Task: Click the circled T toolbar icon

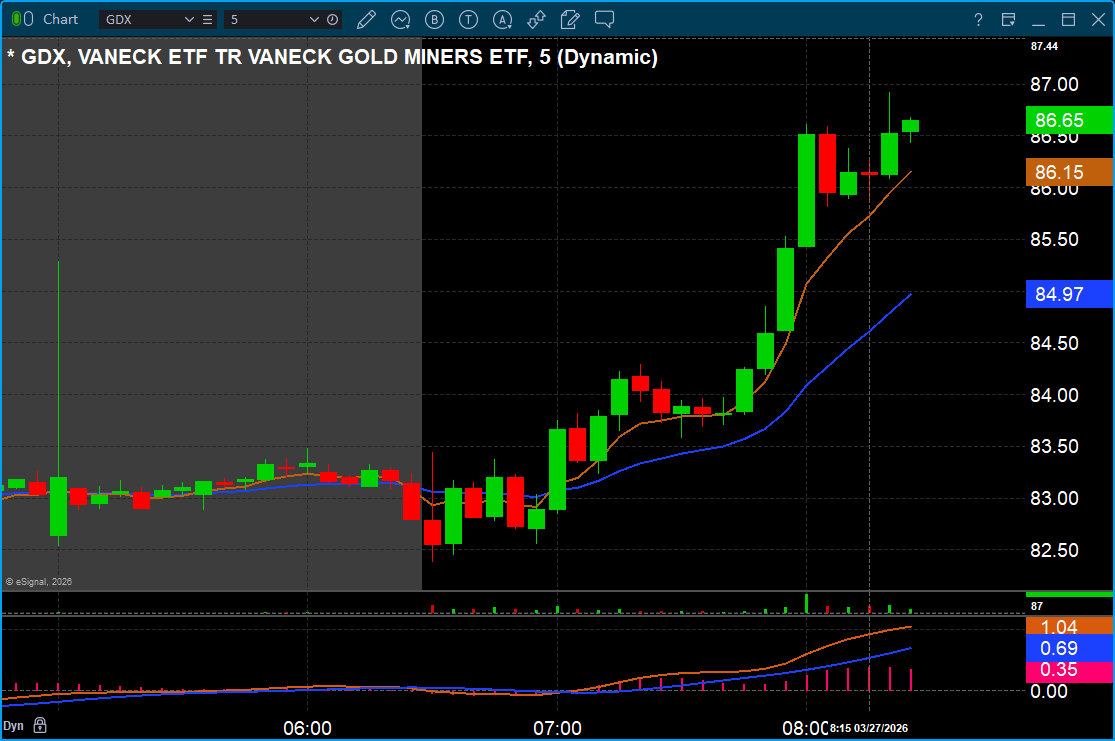Action: (468, 20)
